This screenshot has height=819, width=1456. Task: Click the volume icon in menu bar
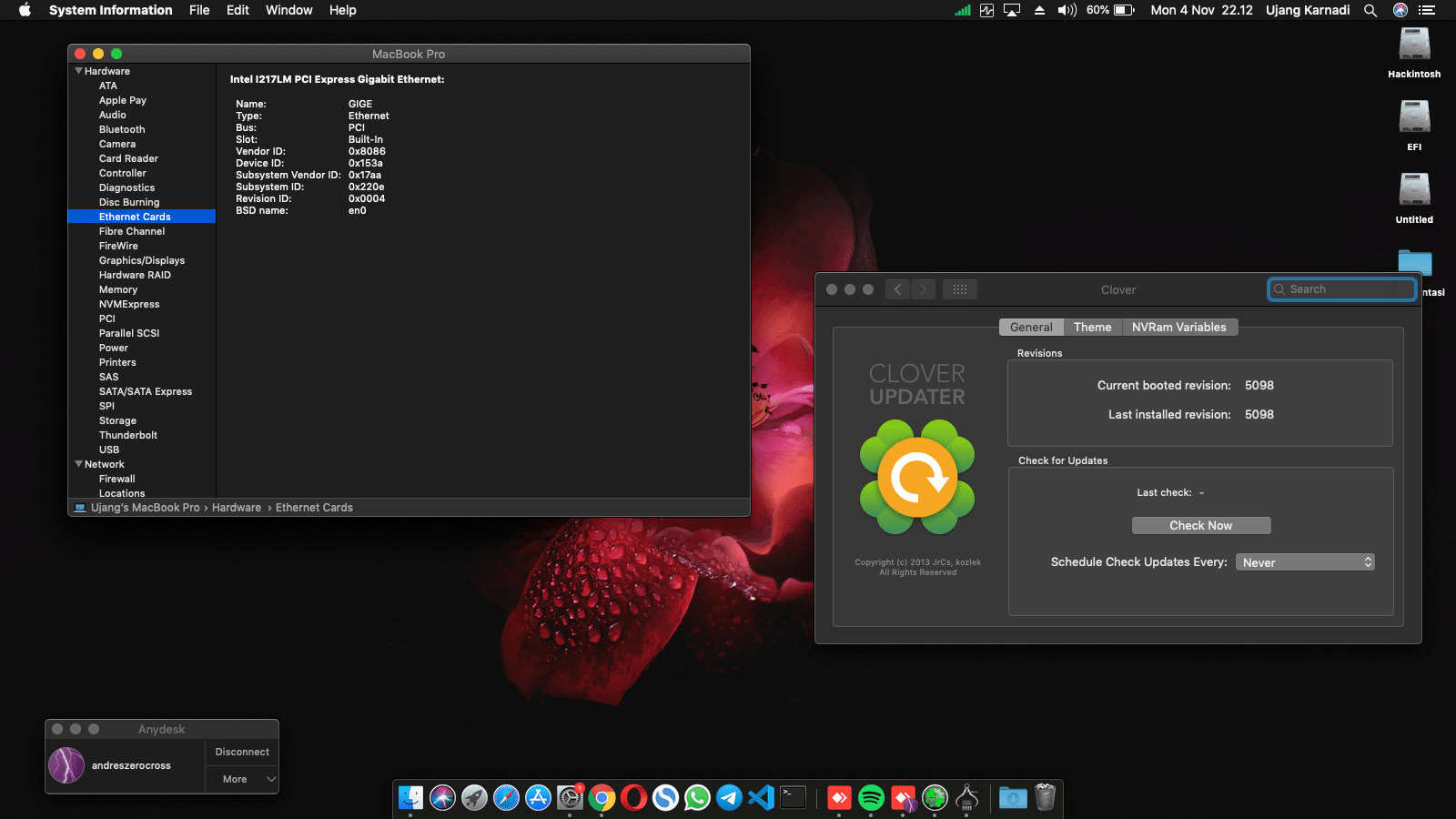click(1067, 10)
